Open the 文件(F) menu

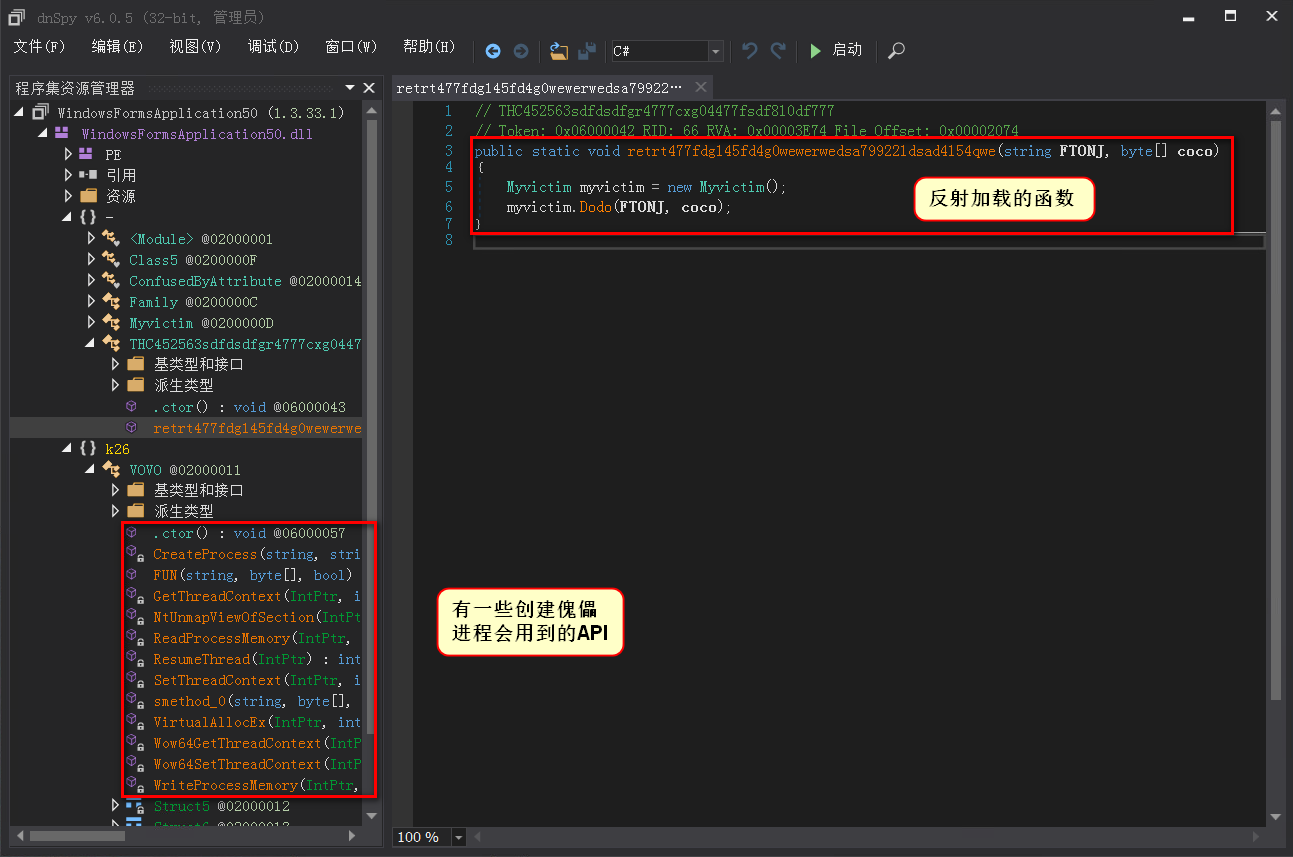pyautogui.click(x=39, y=47)
